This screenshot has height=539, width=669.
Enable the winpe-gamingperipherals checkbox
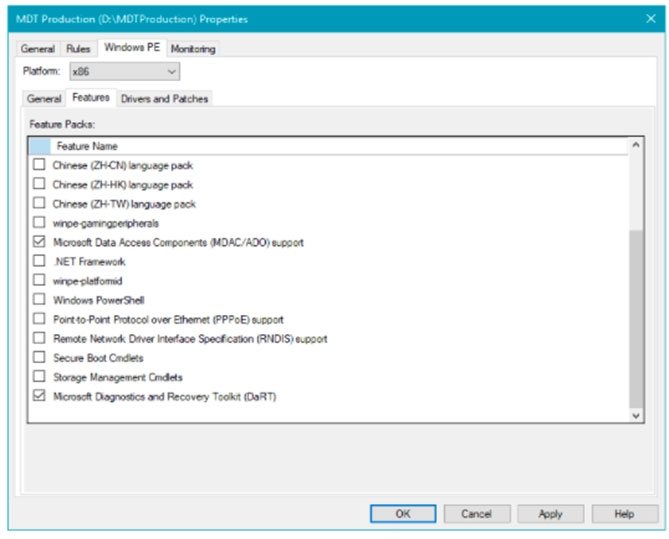tap(39, 222)
